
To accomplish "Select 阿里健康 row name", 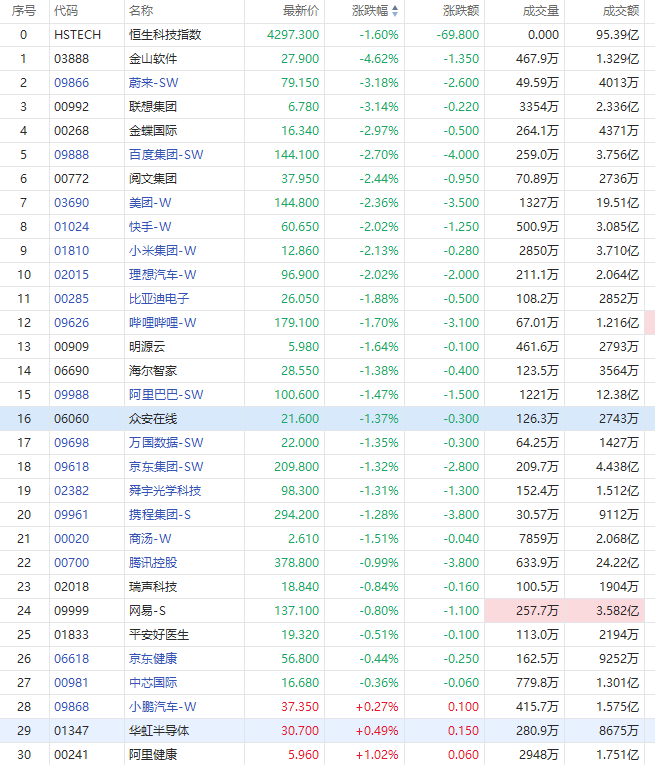I will [153, 755].
